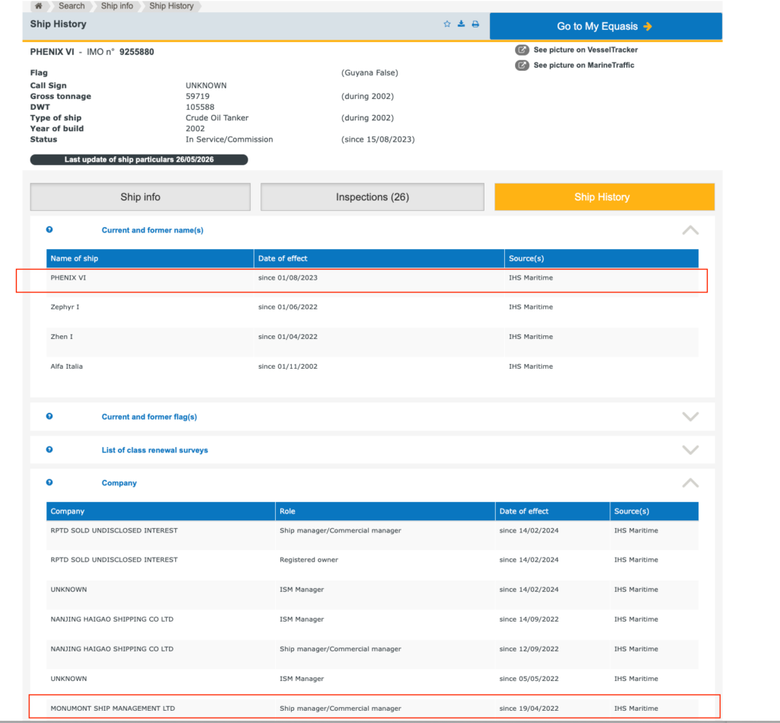Click help icon beside List of class renewal surveys
The image size is (780, 723).
pyautogui.click(x=49, y=449)
